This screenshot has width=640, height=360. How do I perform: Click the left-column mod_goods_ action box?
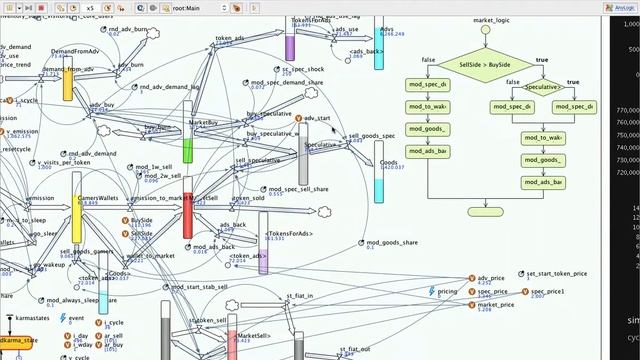[428, 129]
